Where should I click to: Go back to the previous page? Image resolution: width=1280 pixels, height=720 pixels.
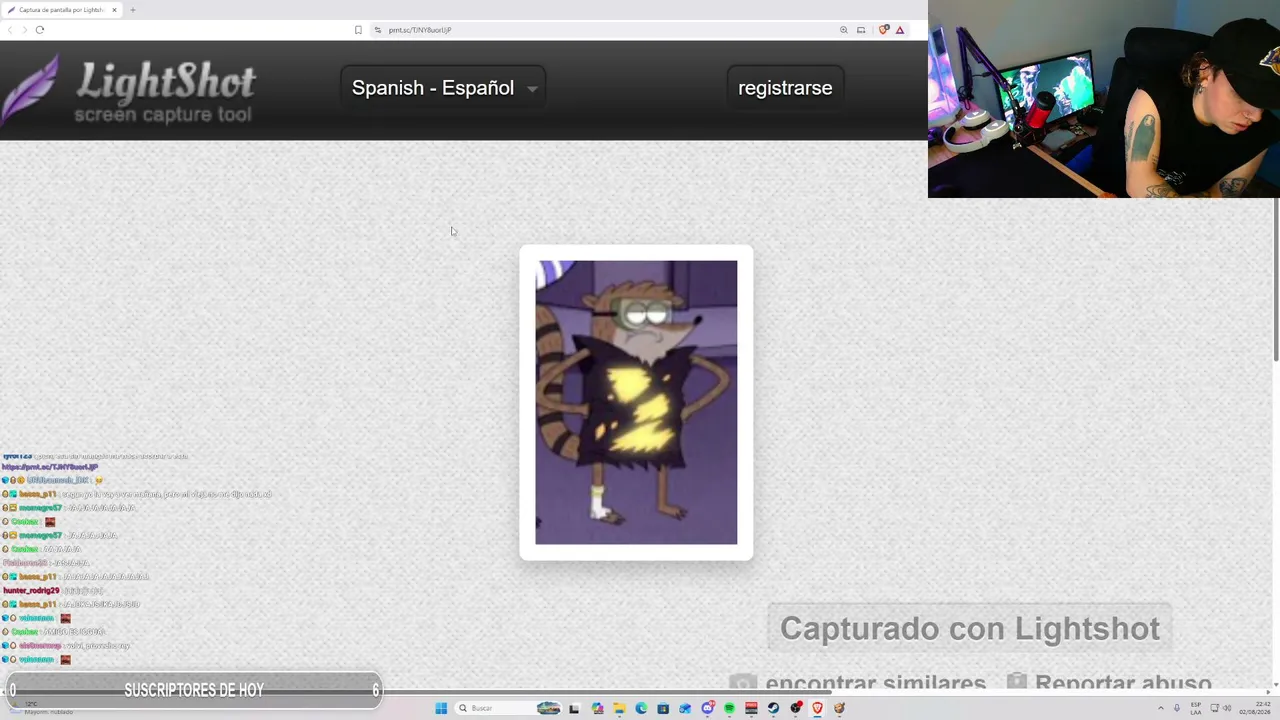[9, 30]
